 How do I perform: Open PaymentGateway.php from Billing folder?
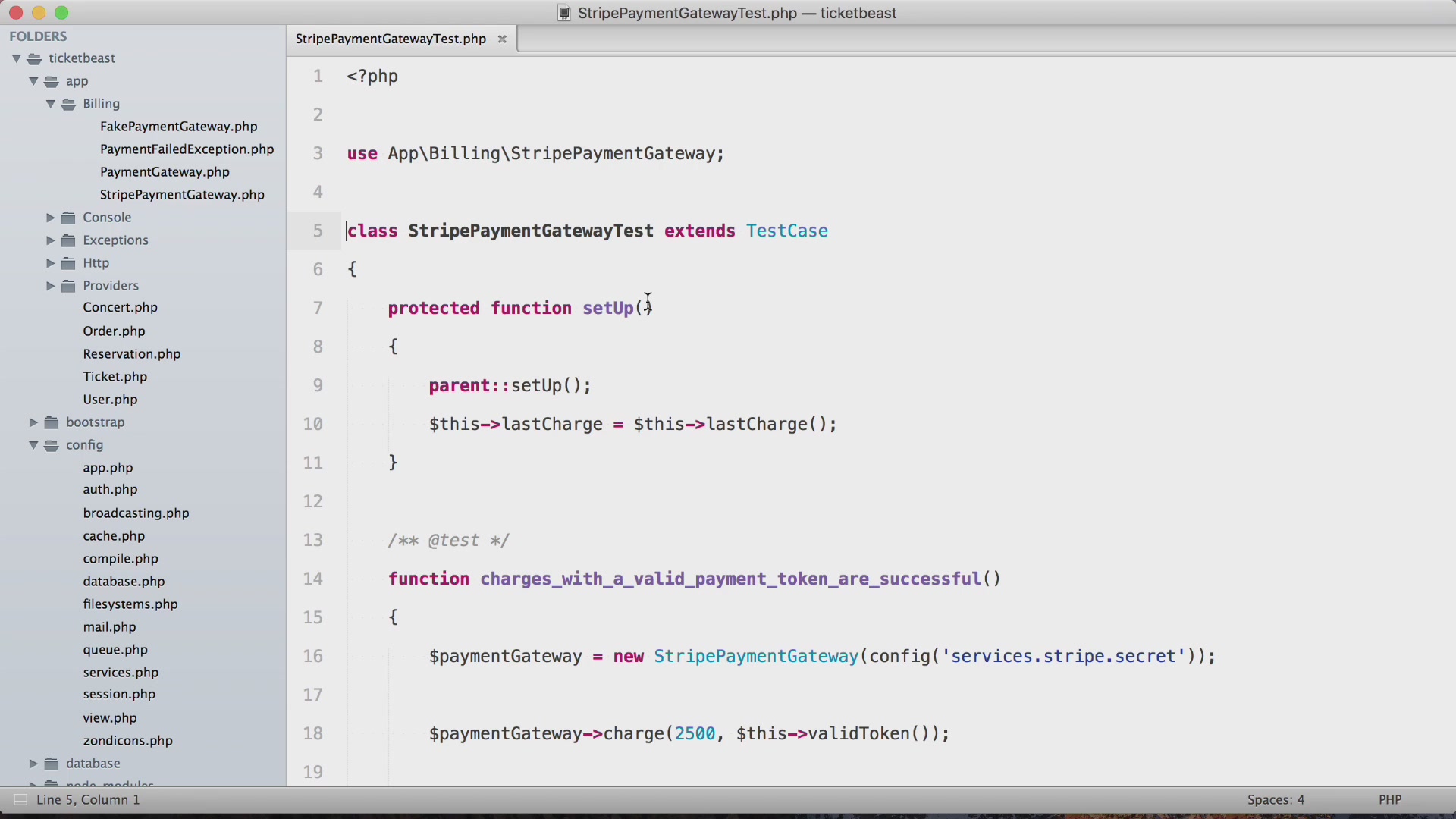pos(165,172)
